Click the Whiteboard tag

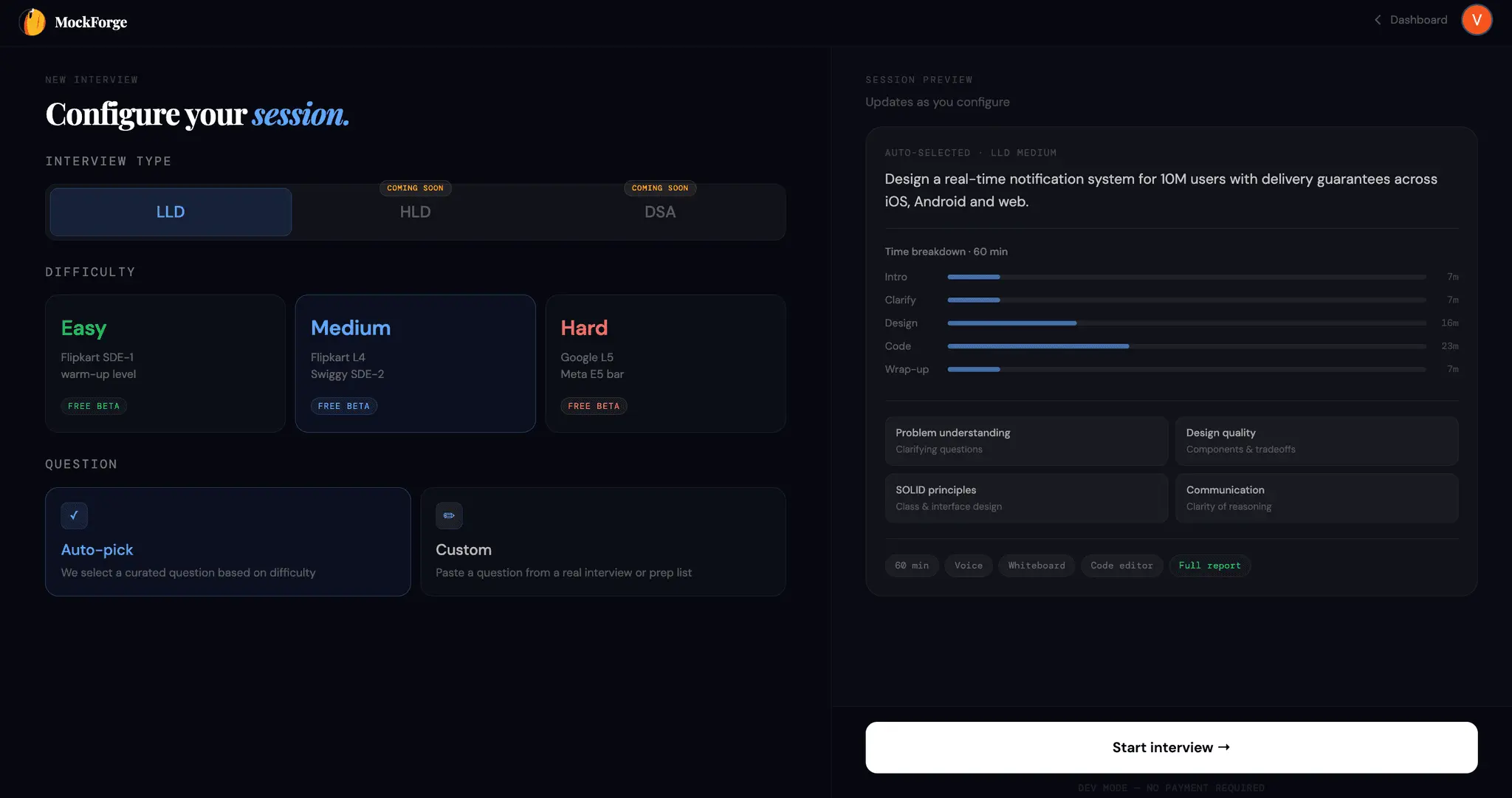click(1037, 565)
